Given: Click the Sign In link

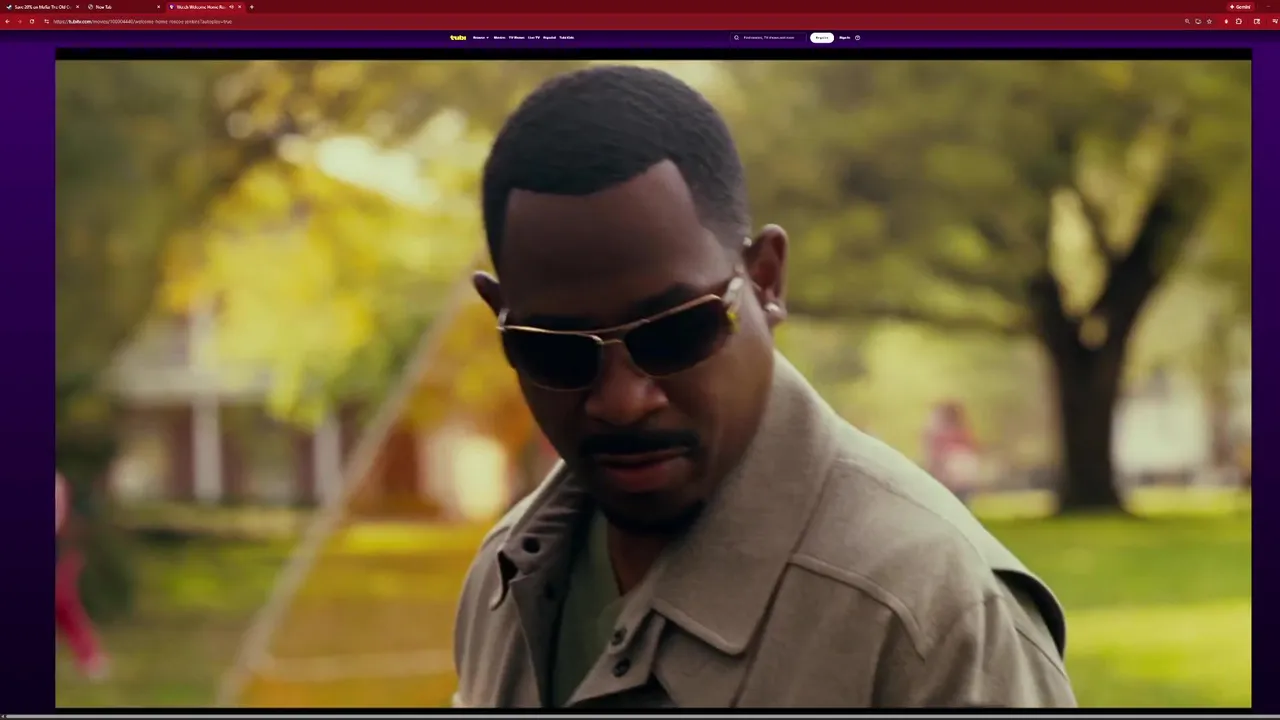Looking at the screenshot, I should click(844, 37).
